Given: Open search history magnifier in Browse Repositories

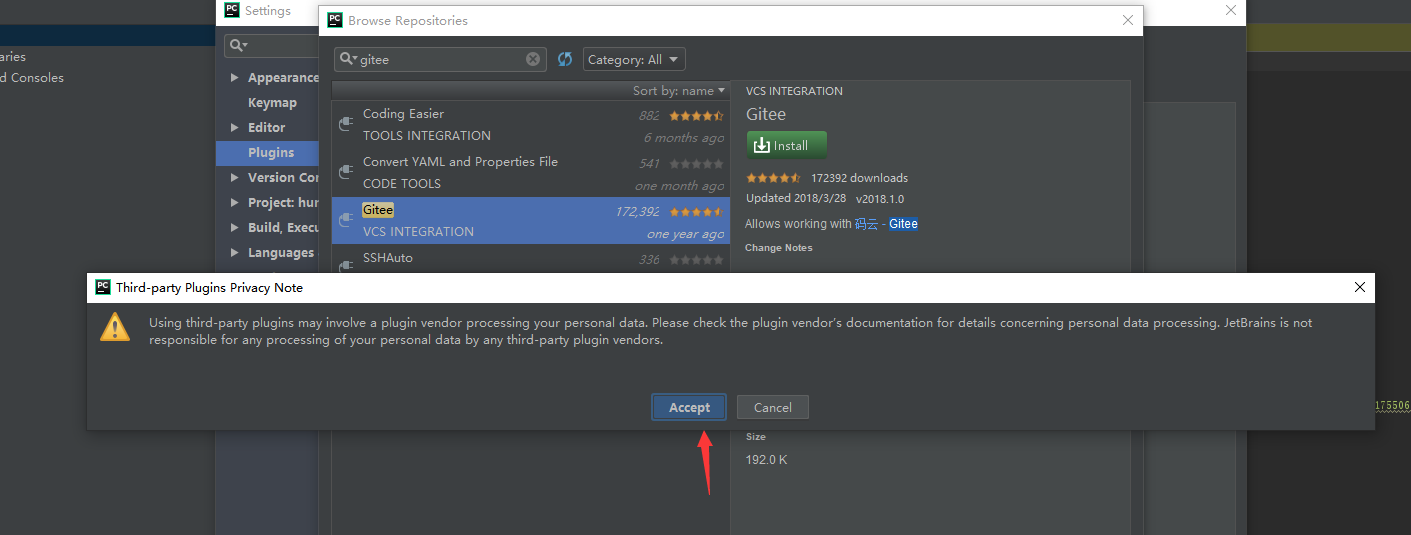Looking at the screenshot, I should (348, 59).
